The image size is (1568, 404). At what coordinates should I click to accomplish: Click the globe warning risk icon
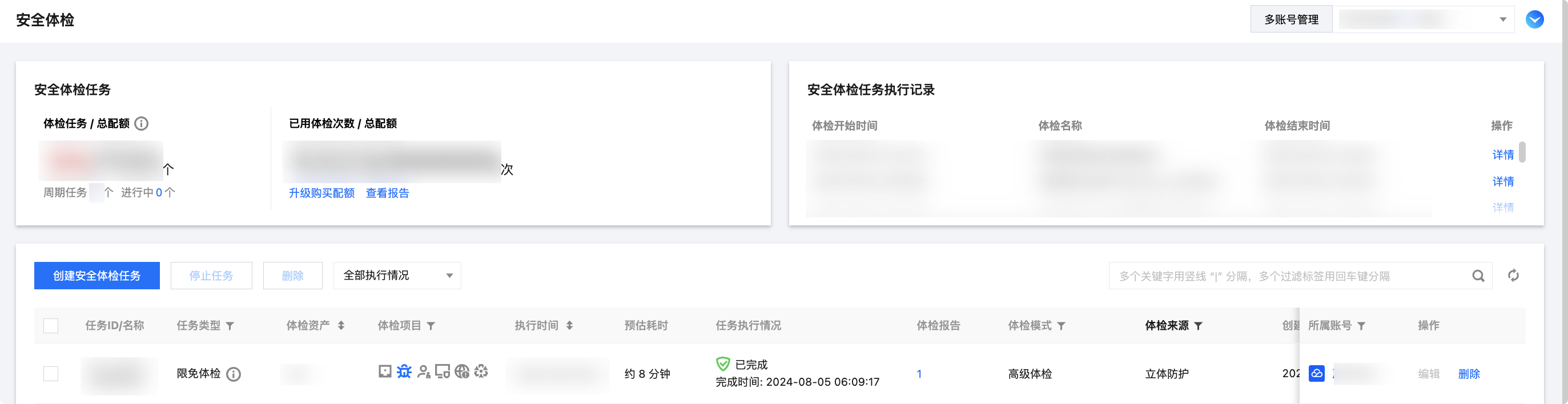tap(462, 371)
